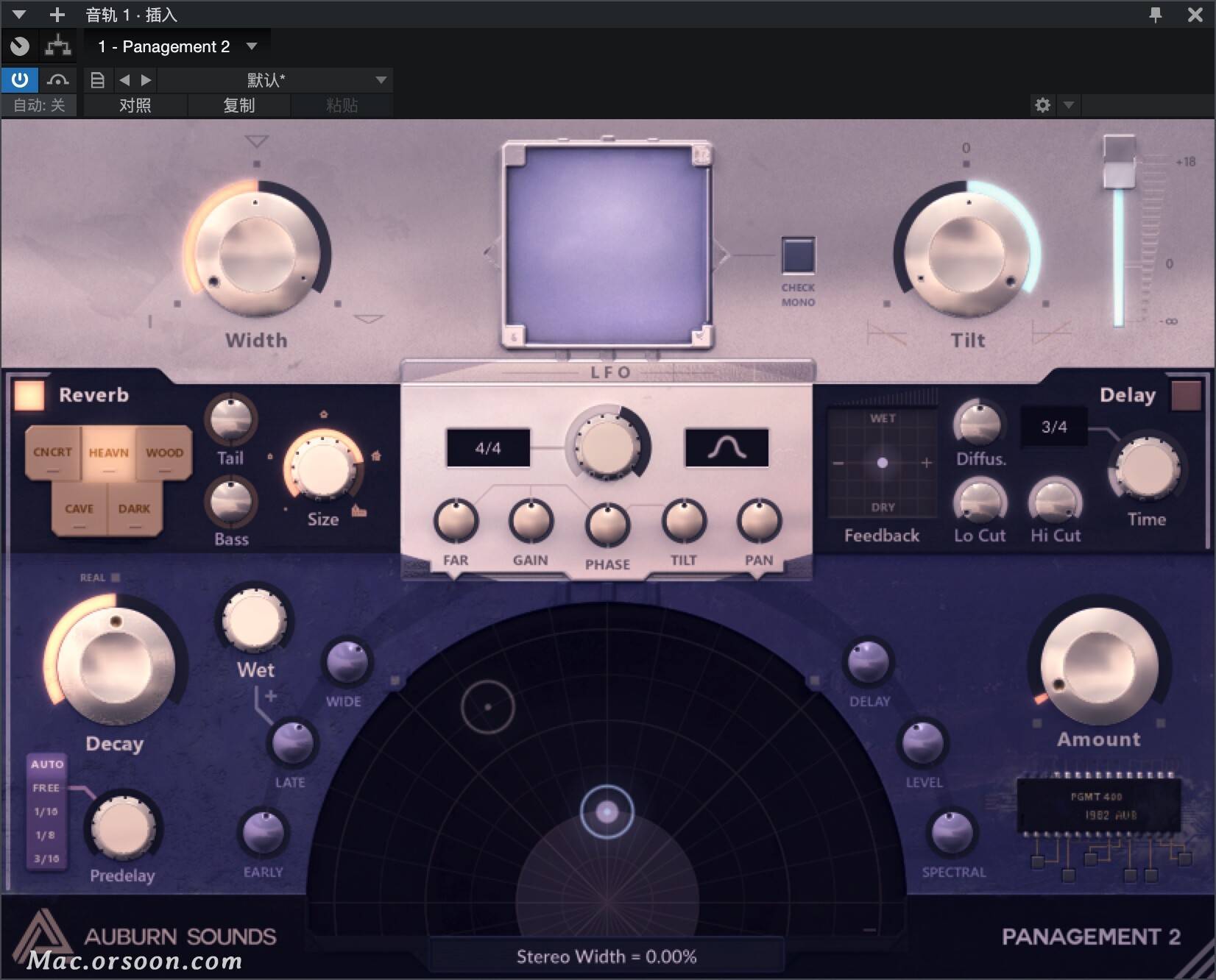Toggle the REAL decay indicator
The image size is (1216, 980).
115,578
